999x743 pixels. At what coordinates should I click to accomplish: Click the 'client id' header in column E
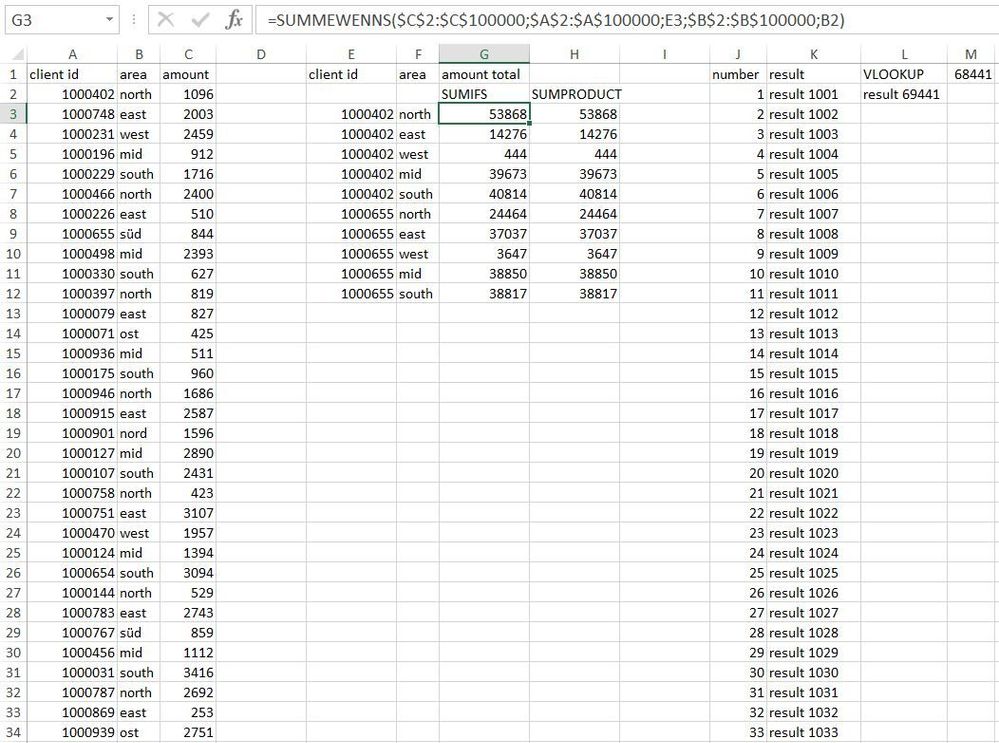click(351, 74)
